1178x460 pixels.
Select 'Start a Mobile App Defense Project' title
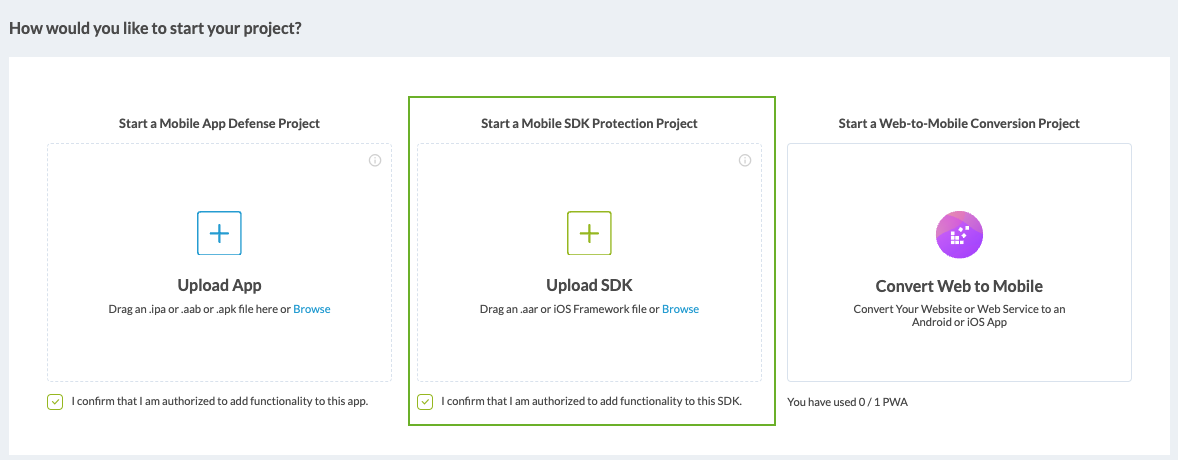[219, 124]
